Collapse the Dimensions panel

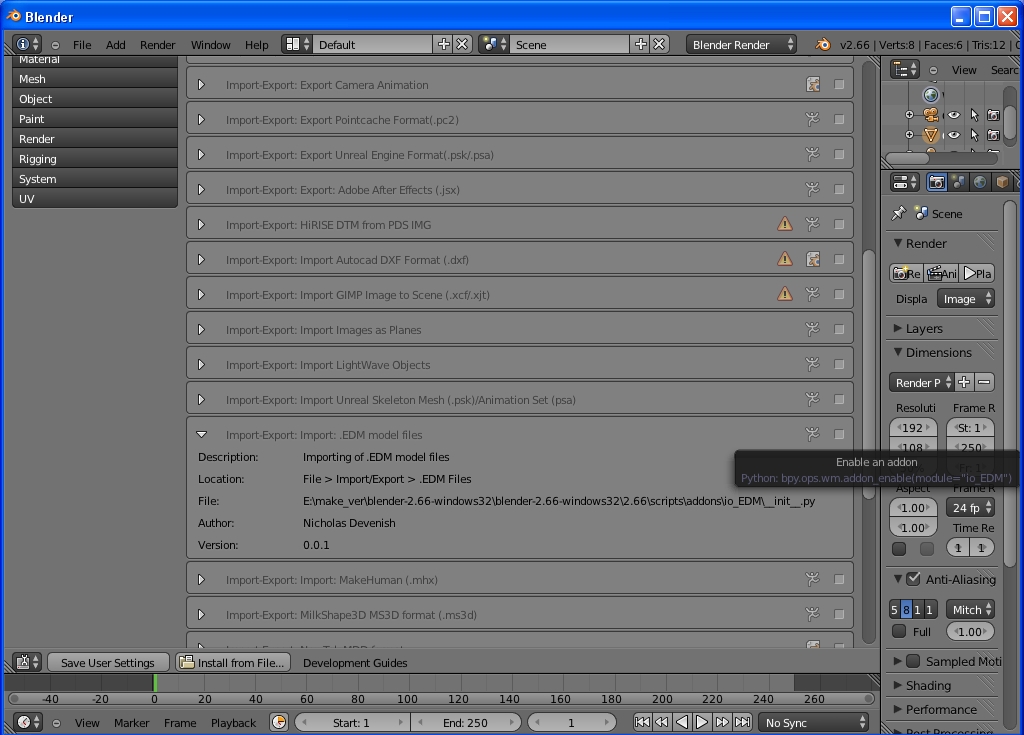click(898, 352)
